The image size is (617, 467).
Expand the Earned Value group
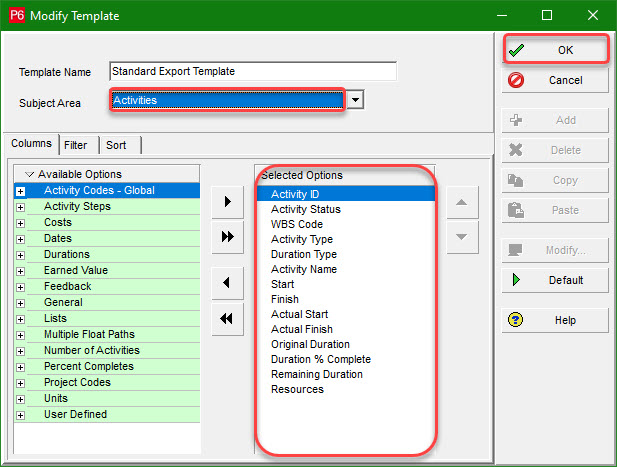(20, 271)
